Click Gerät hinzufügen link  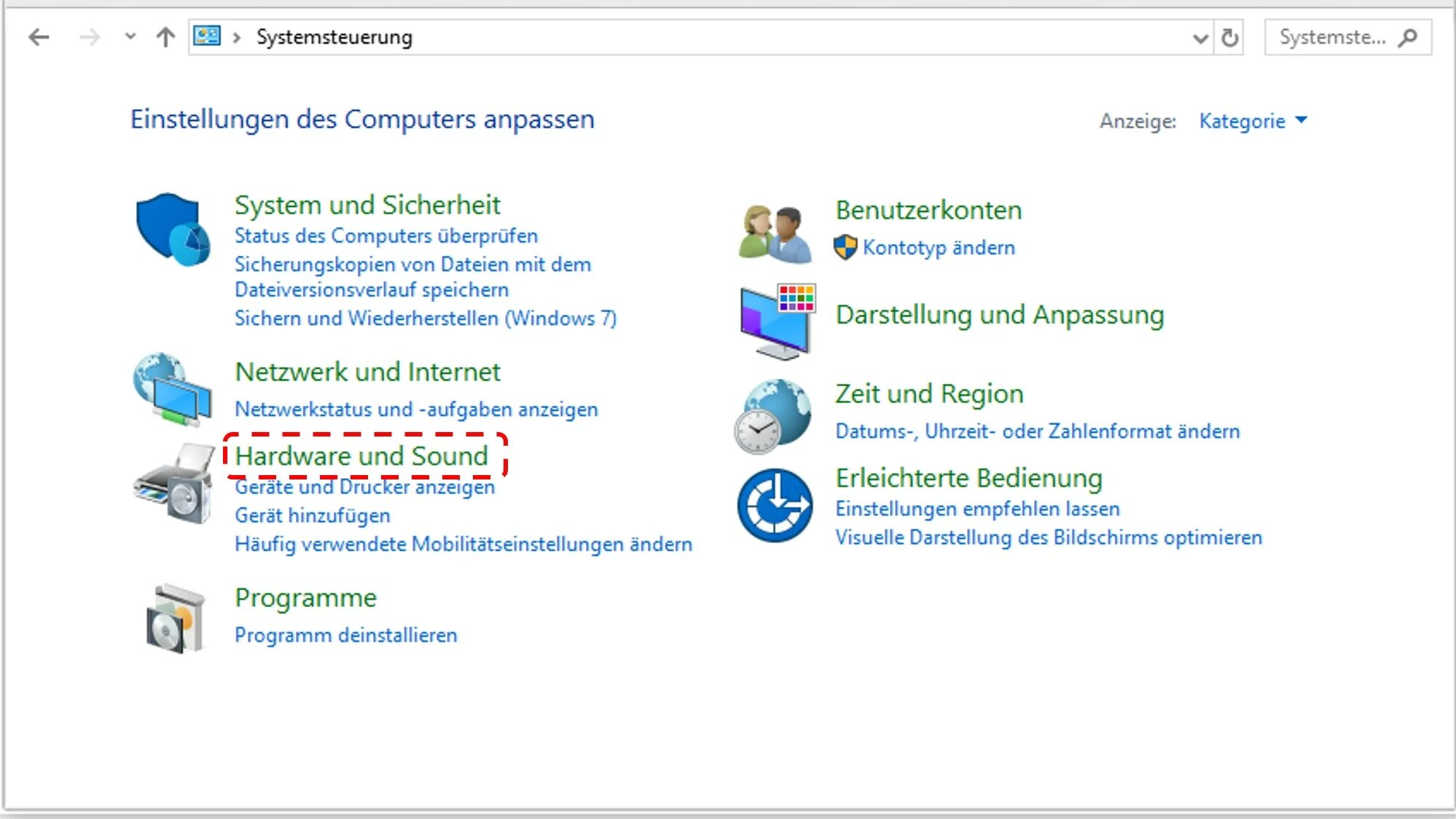point(312,516)
